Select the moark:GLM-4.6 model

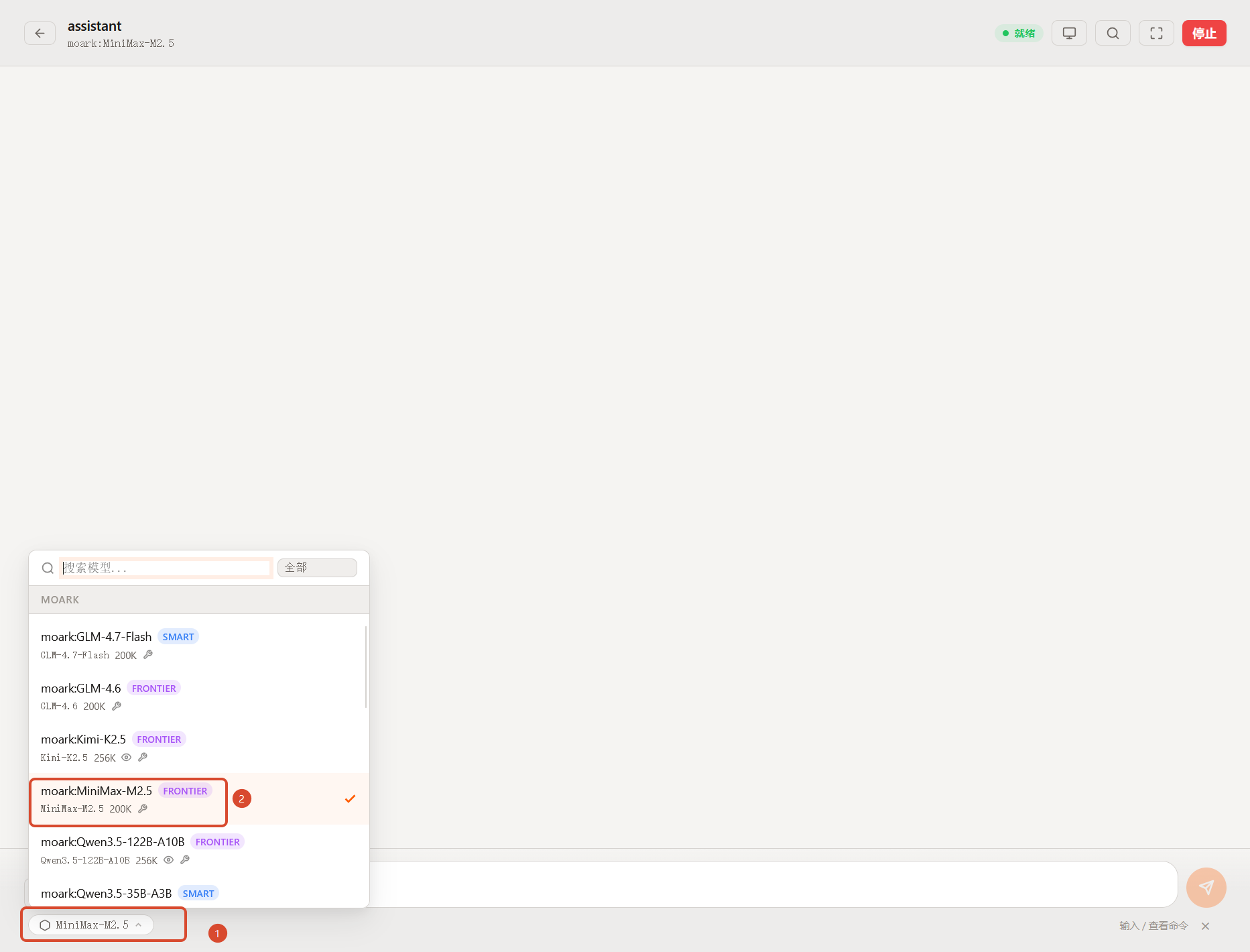pos(199,697)
